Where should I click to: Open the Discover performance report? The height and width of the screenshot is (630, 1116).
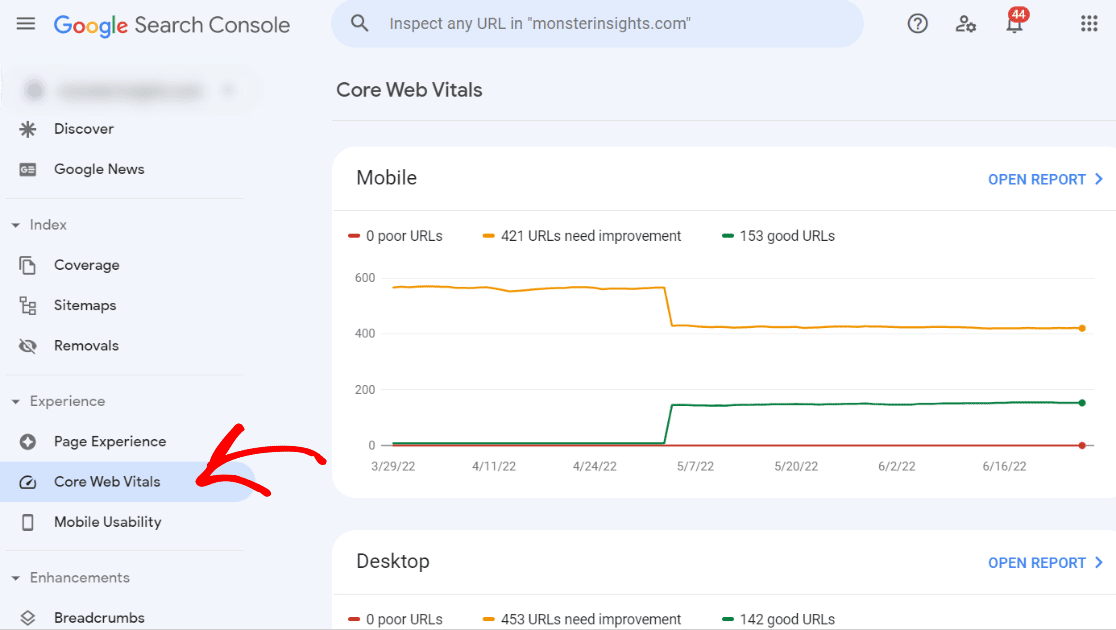tap(84, 128)
